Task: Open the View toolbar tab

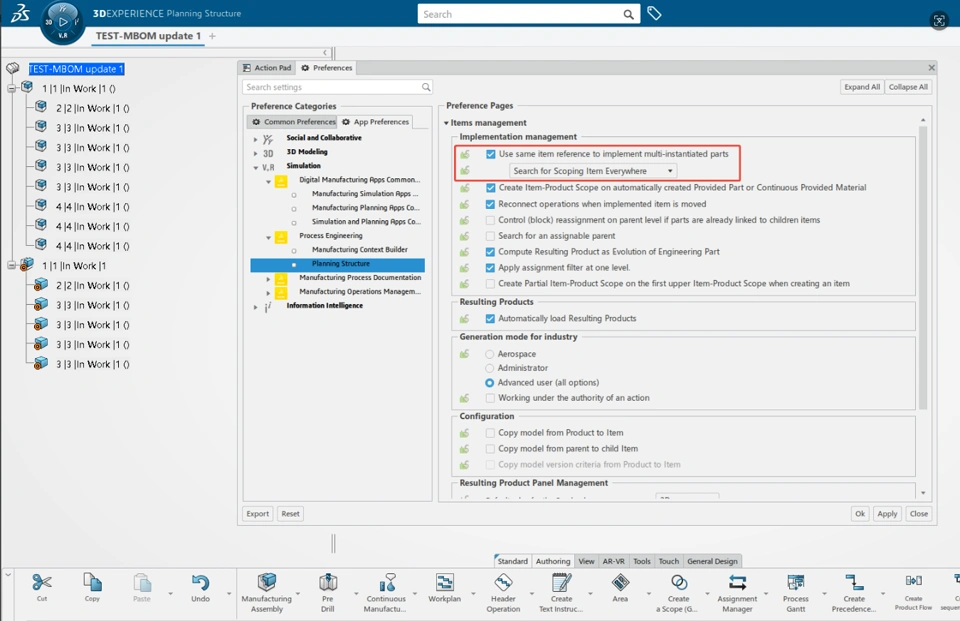Action: 586,561
